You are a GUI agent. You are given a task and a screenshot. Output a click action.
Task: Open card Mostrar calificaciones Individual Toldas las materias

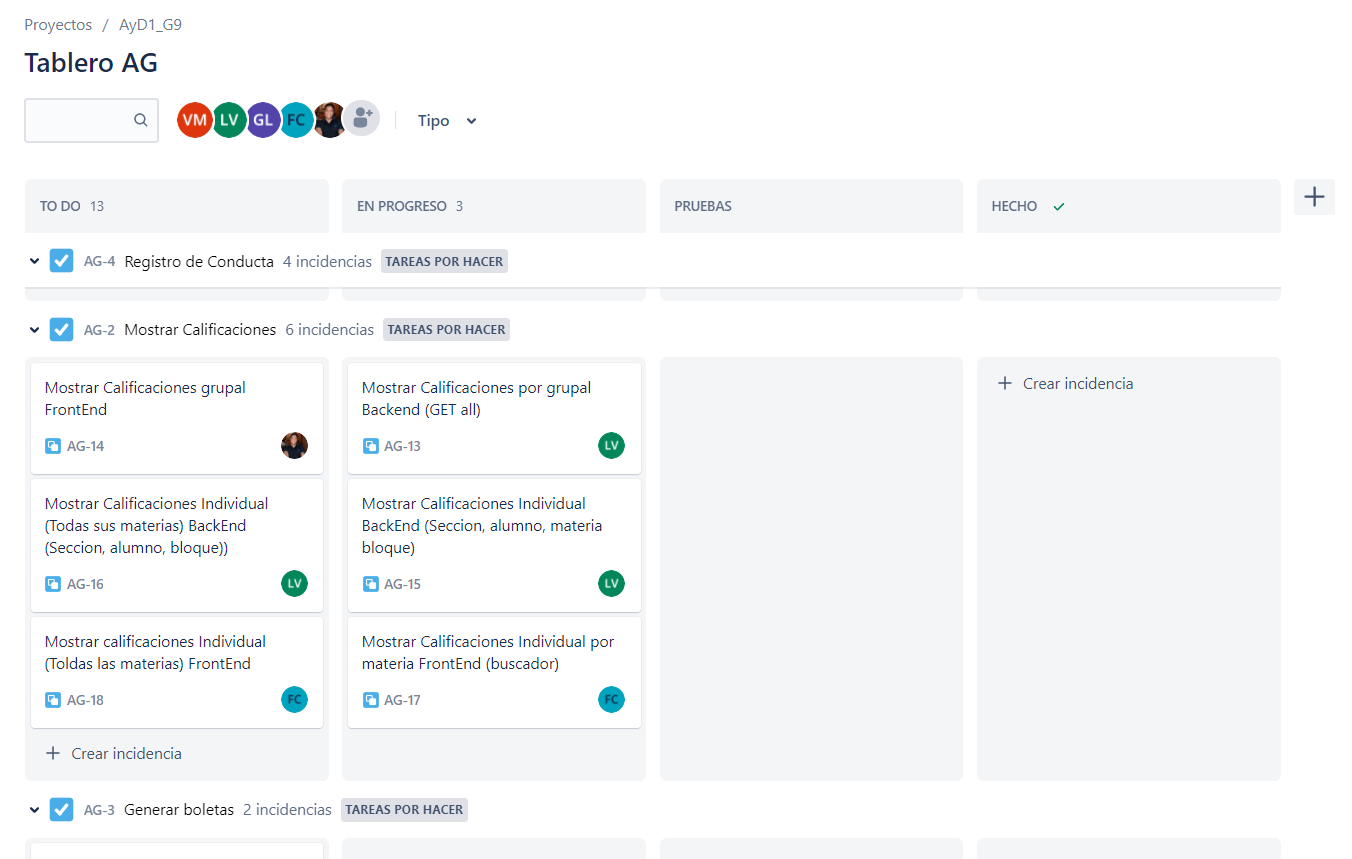[177, 672]
